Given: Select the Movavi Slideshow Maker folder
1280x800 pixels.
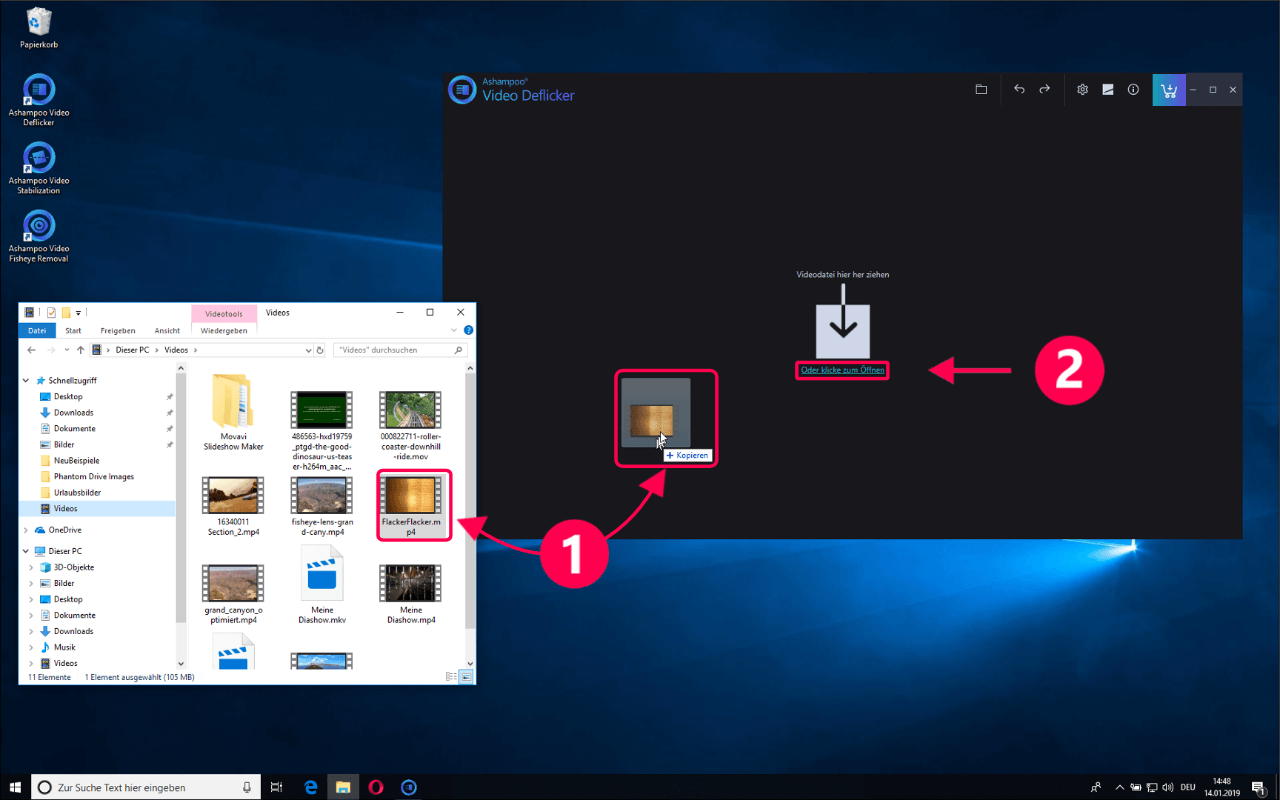Looking at the screenshot, I should (233, 410).
